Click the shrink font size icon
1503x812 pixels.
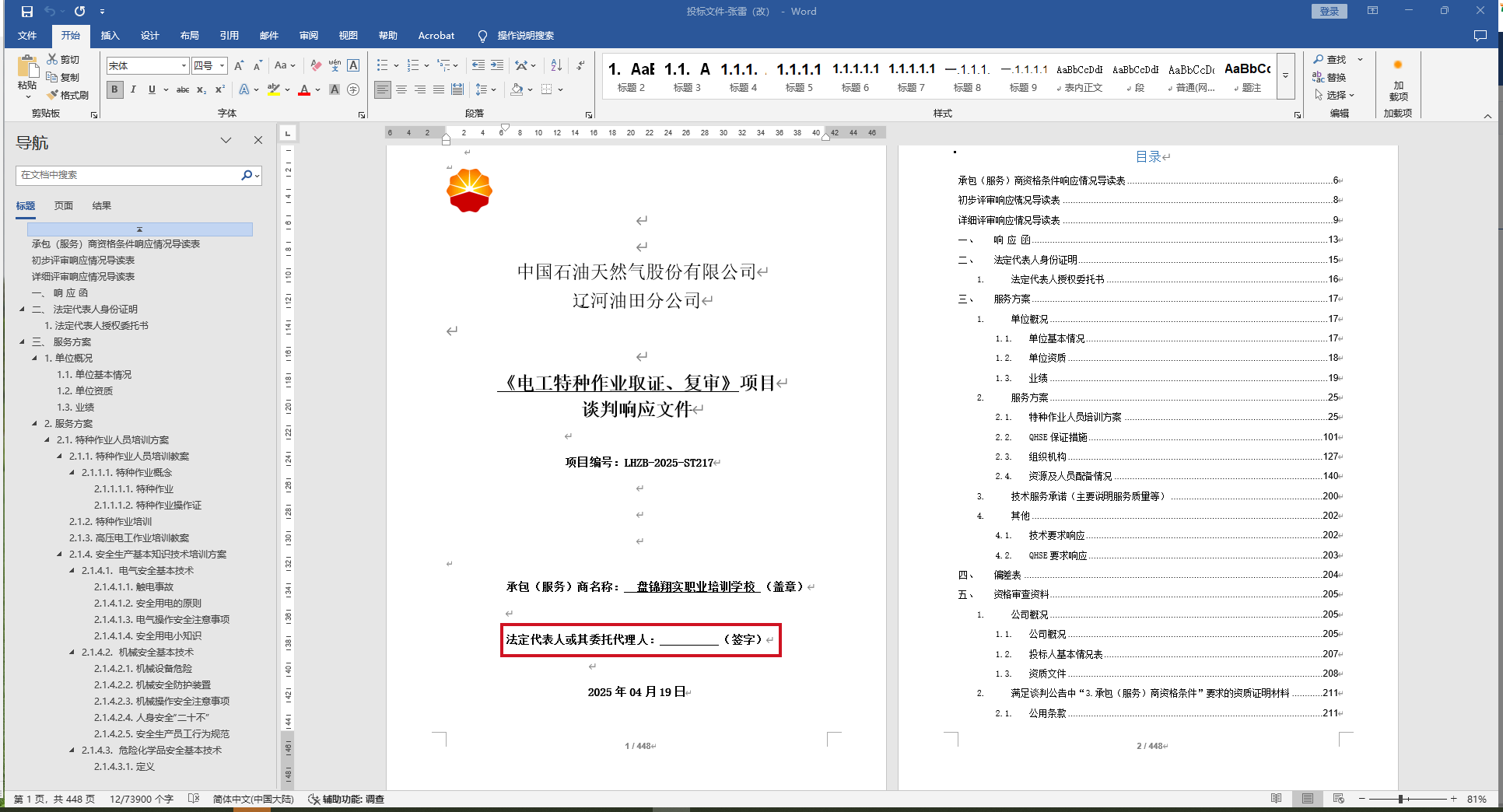(x=258, y=65)
